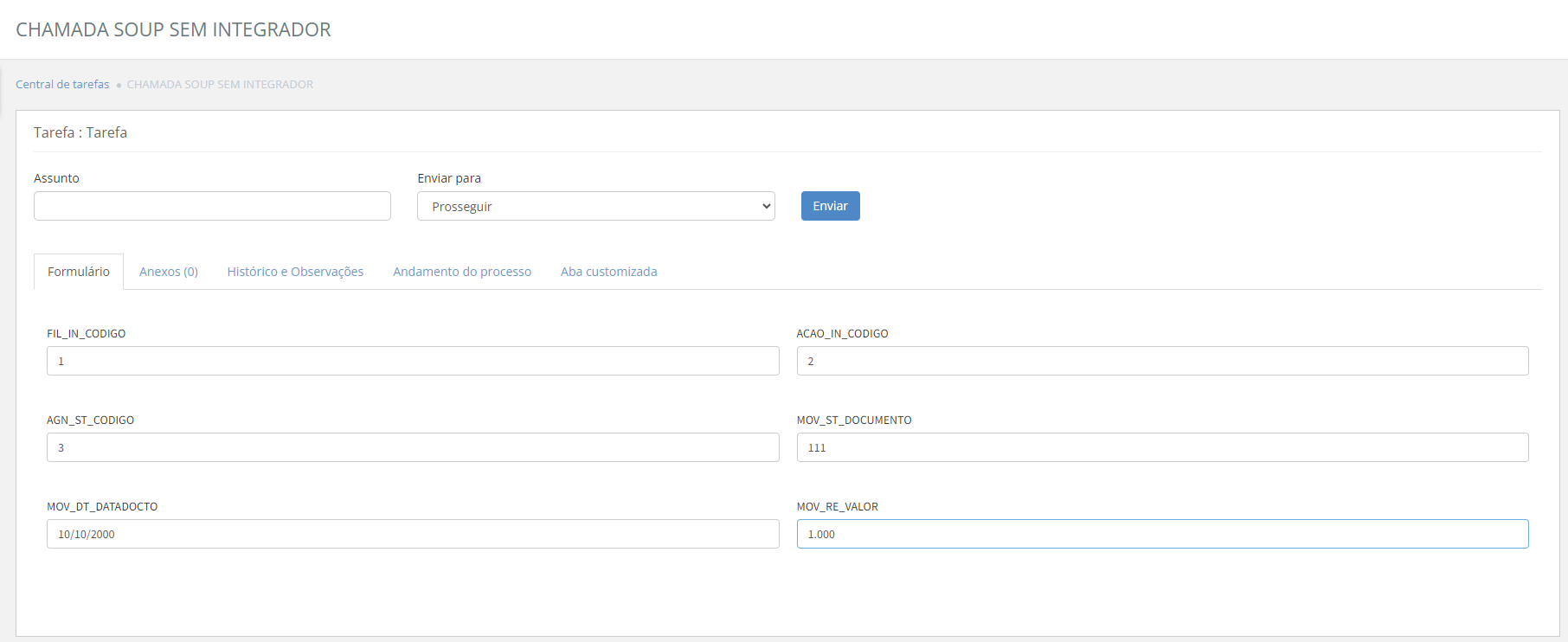The height and width of the screenshot is (642, 1568).
Task: Click into the Assunto text field
Action: pyautogui.click(x=212, y=206)
